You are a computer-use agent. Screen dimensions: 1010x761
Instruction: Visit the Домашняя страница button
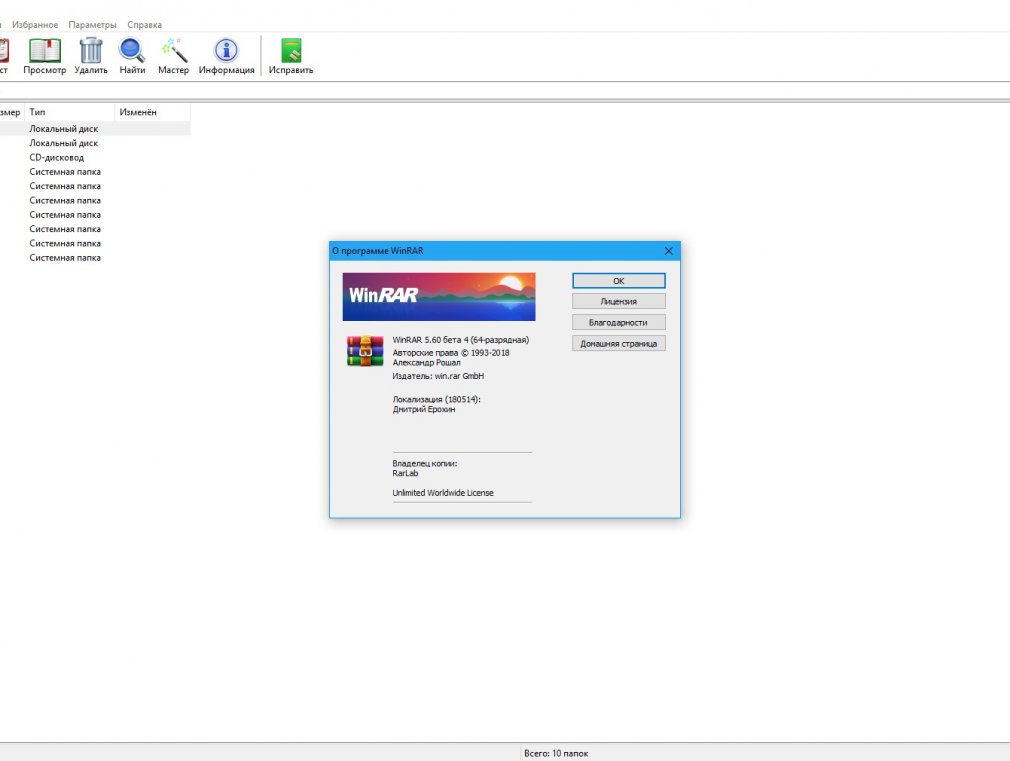(618, 343)
